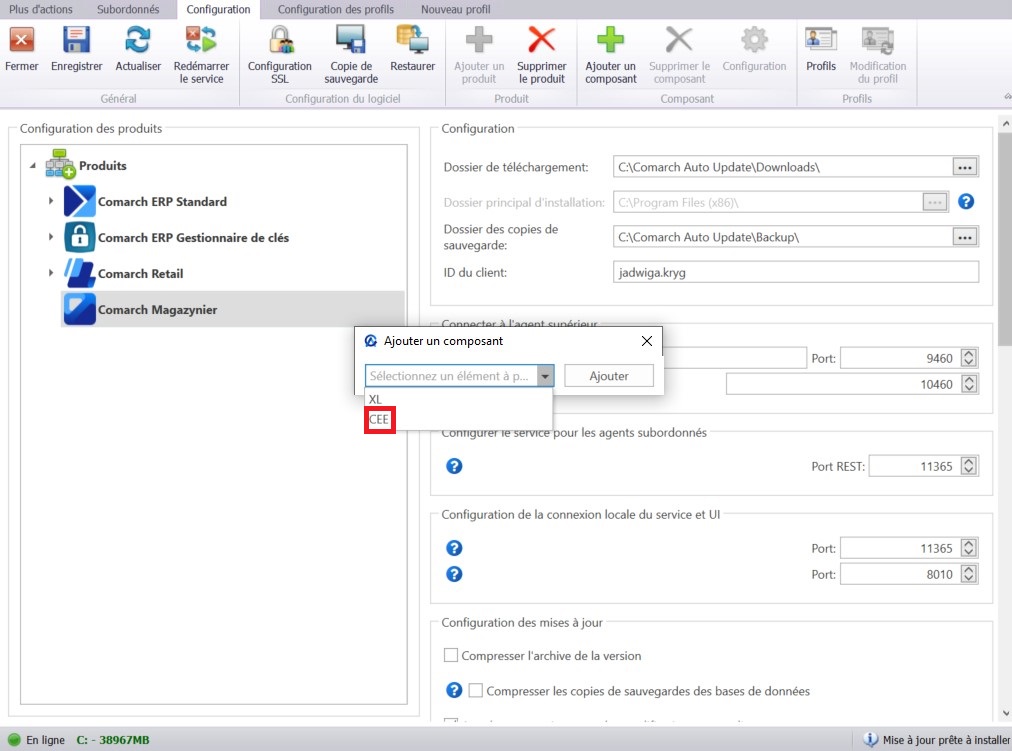Click help icon beside Port 8010

454,574
